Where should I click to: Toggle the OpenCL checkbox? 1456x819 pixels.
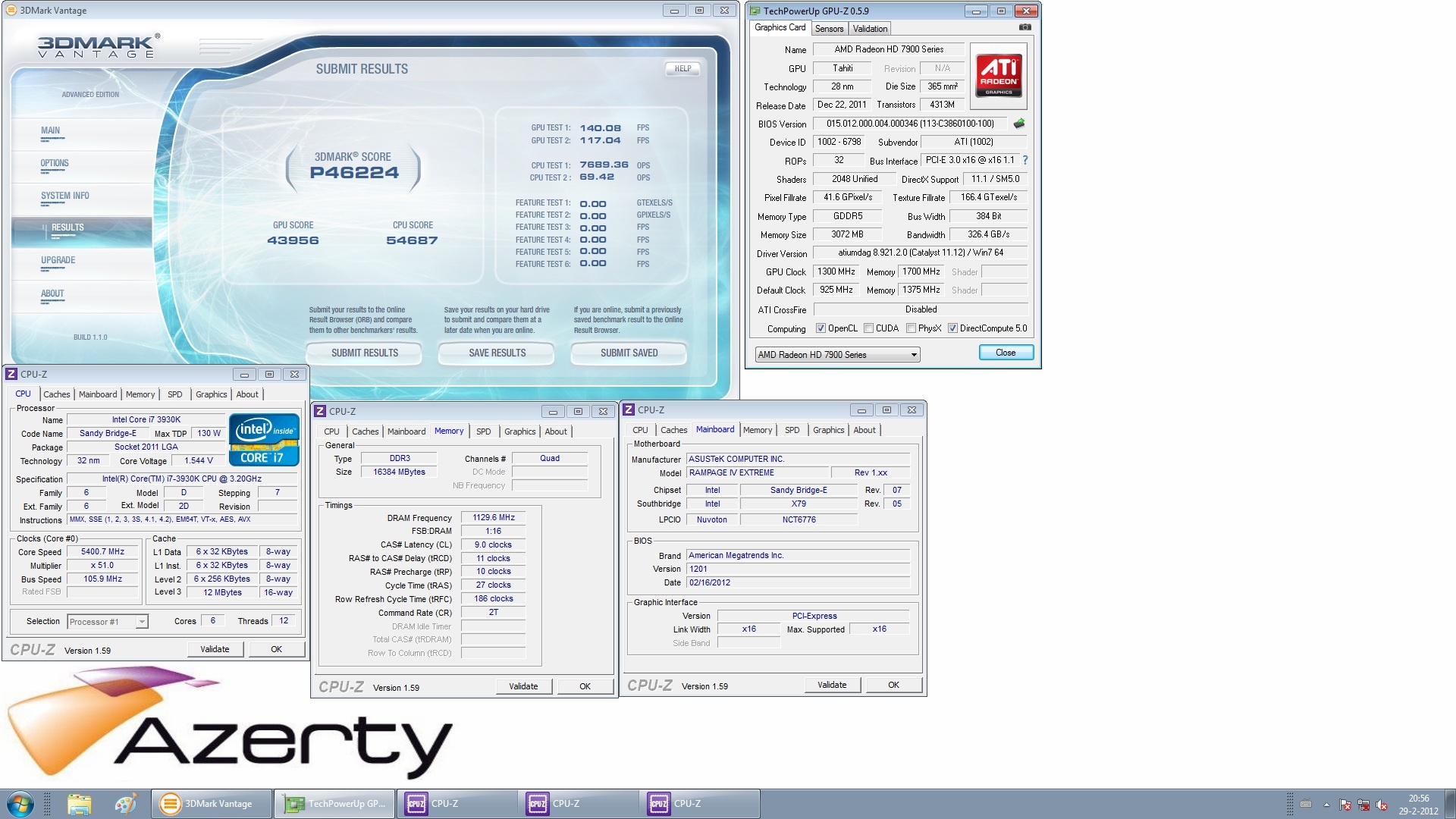(821, 328)
